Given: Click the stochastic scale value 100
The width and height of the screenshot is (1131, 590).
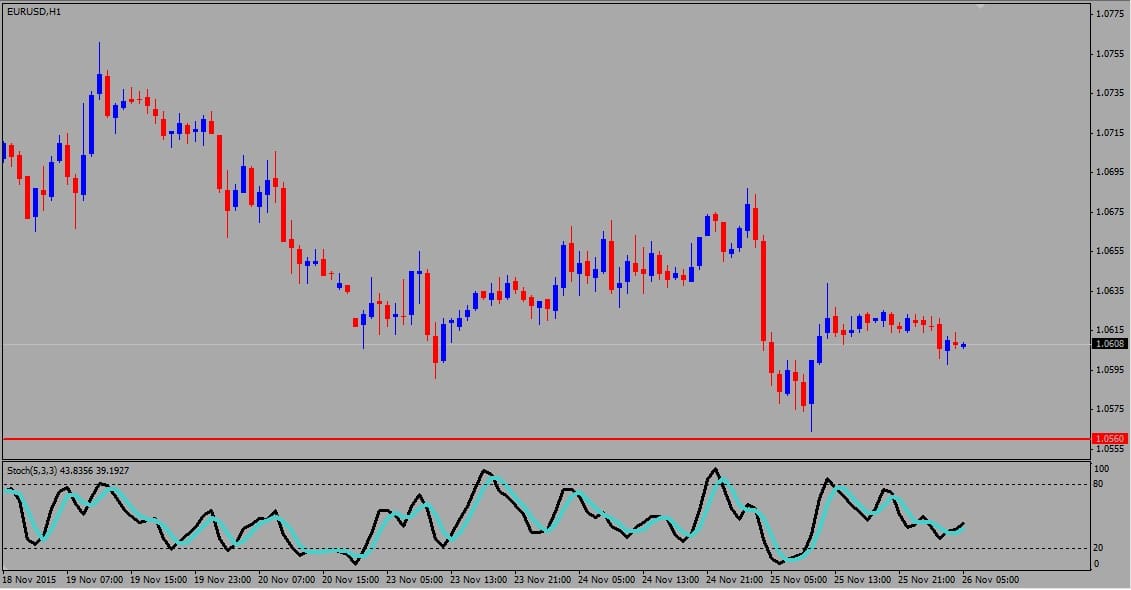Looking at the screenshot, I should click(x=1101, y=469).
